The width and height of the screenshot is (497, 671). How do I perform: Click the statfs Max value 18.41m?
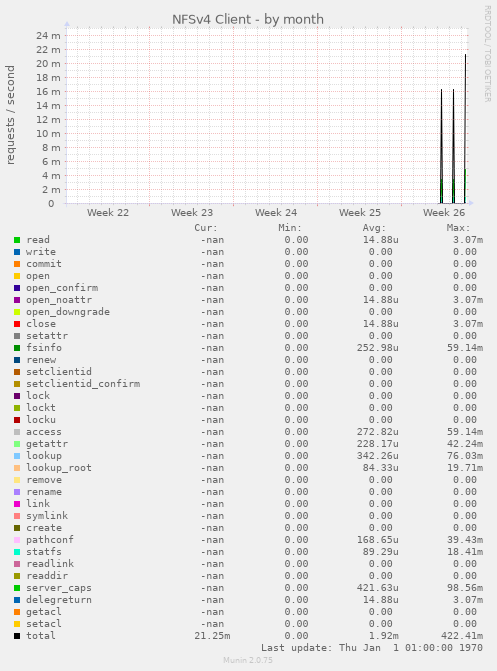pos(465,552)
